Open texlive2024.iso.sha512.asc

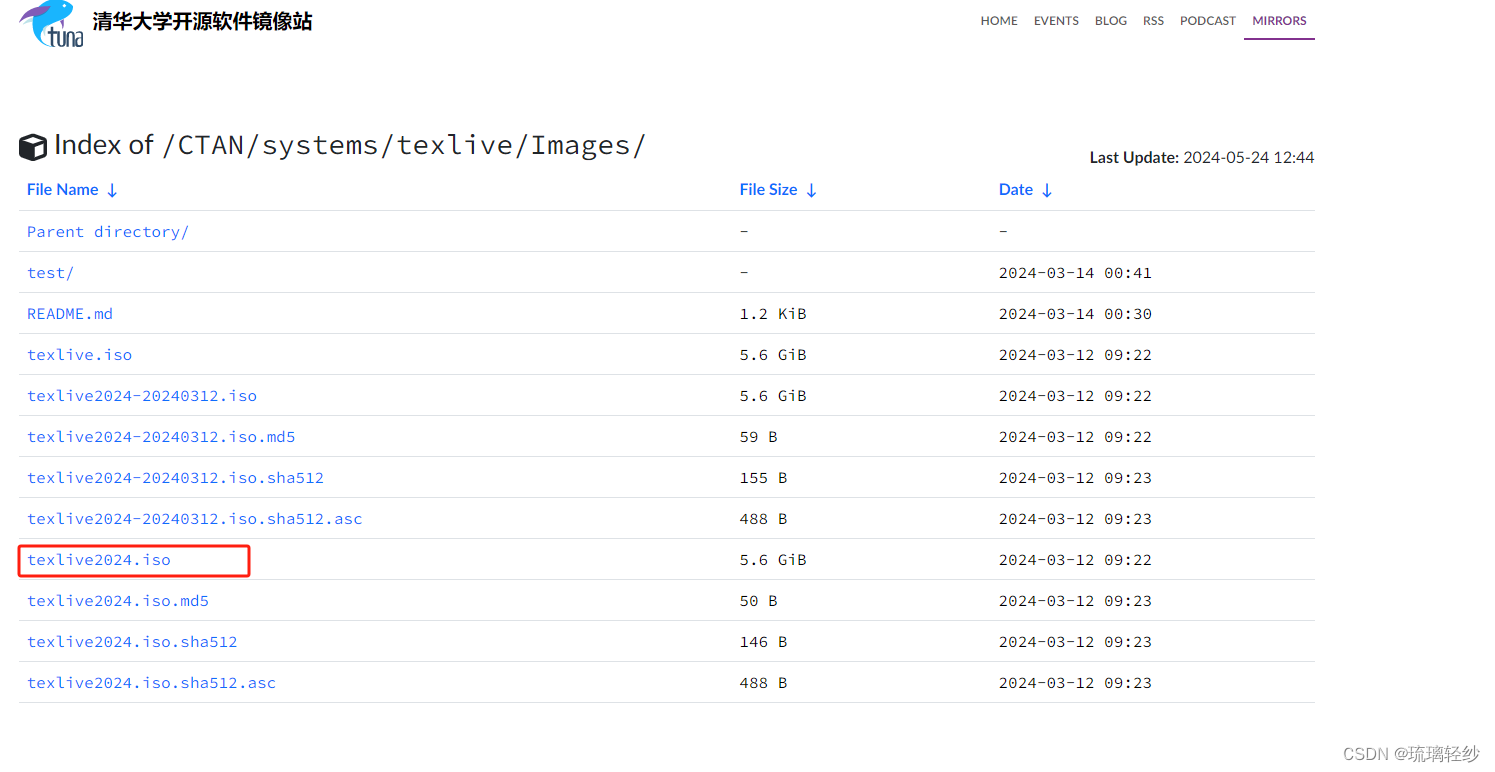[151, 683]
